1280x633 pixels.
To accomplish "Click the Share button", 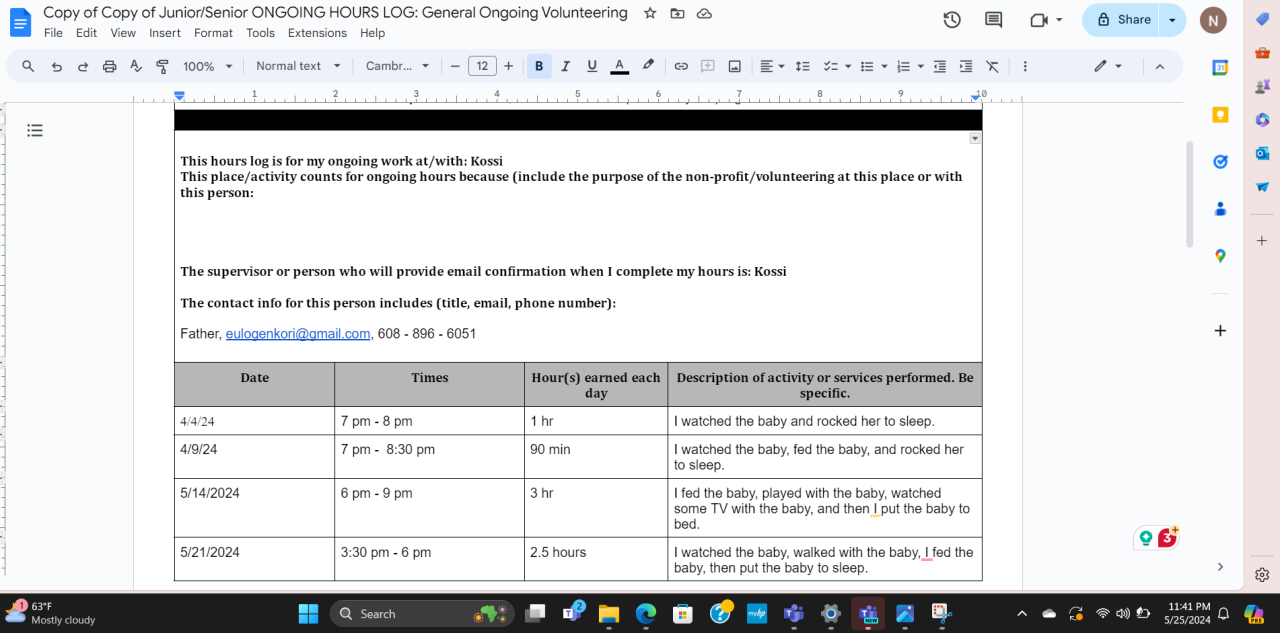I will tap(1122, 20).
